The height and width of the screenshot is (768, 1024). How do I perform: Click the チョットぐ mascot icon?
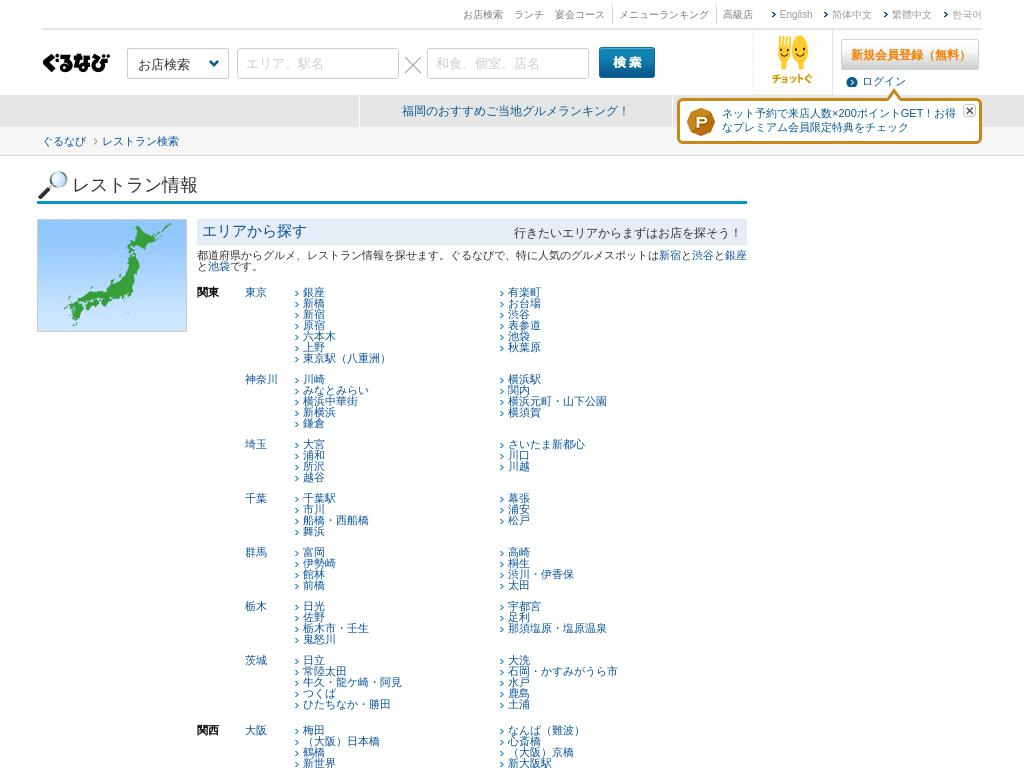click(791, 55)
